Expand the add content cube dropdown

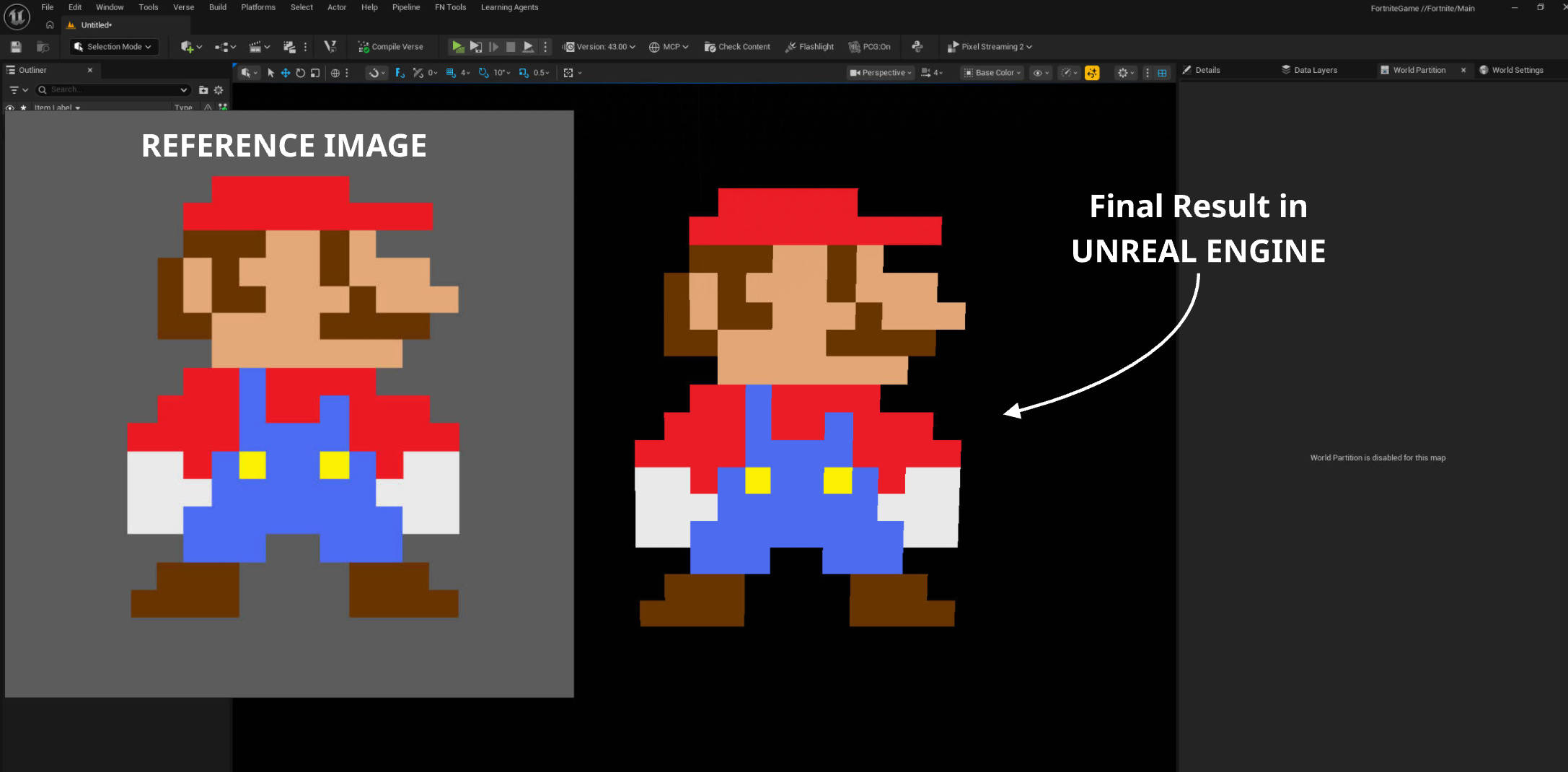coord(191,47)
